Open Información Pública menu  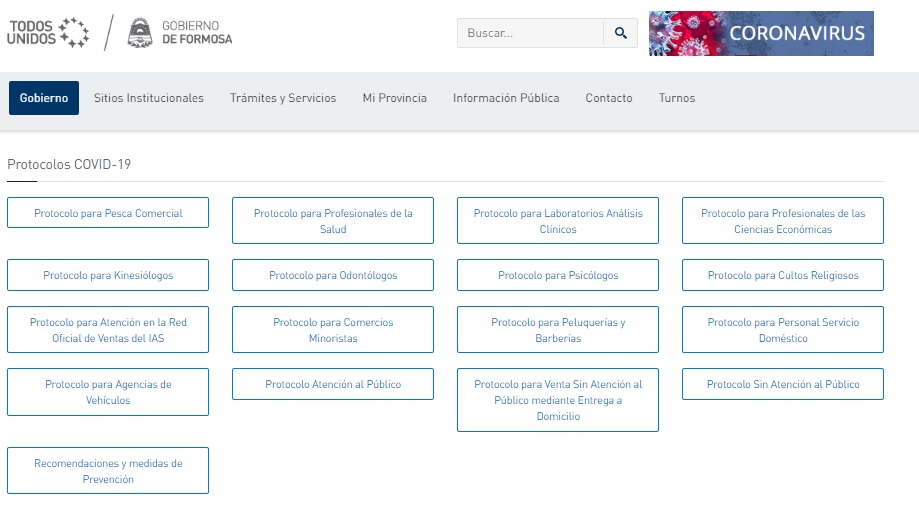point(506,98)
